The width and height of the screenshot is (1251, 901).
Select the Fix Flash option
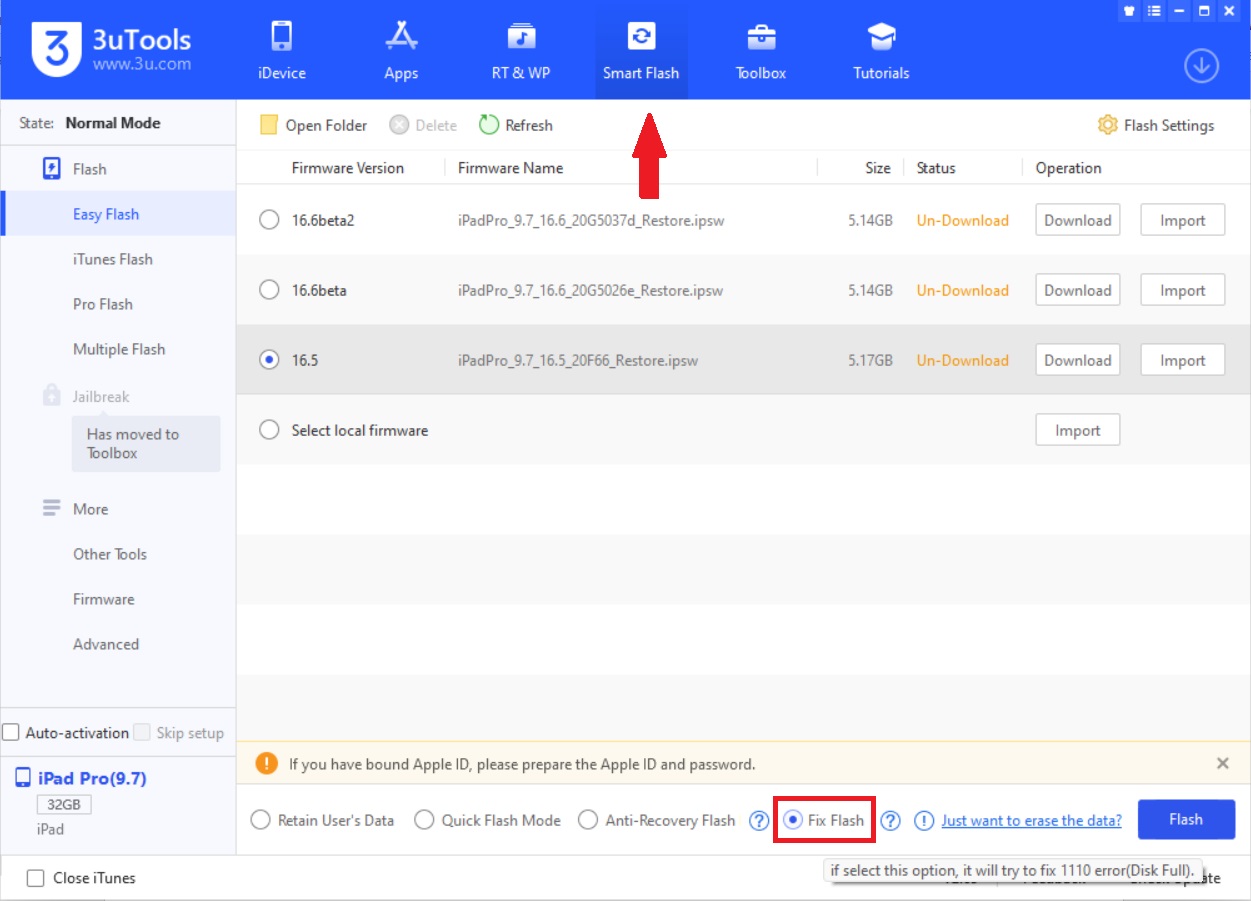click(x=792, y=820)
